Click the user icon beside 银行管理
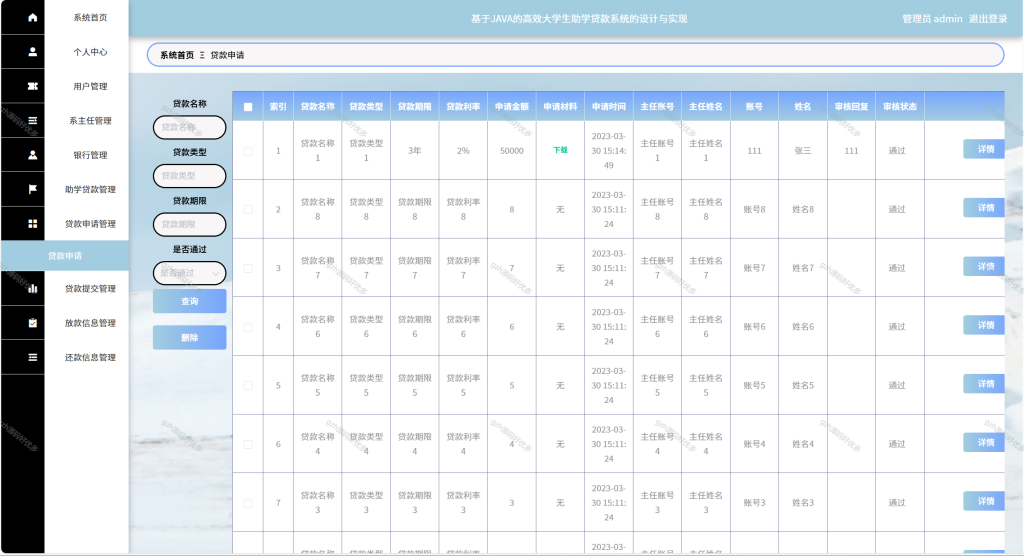Image resolution: width=1024 pixels, height=556 pixels. 33,155
